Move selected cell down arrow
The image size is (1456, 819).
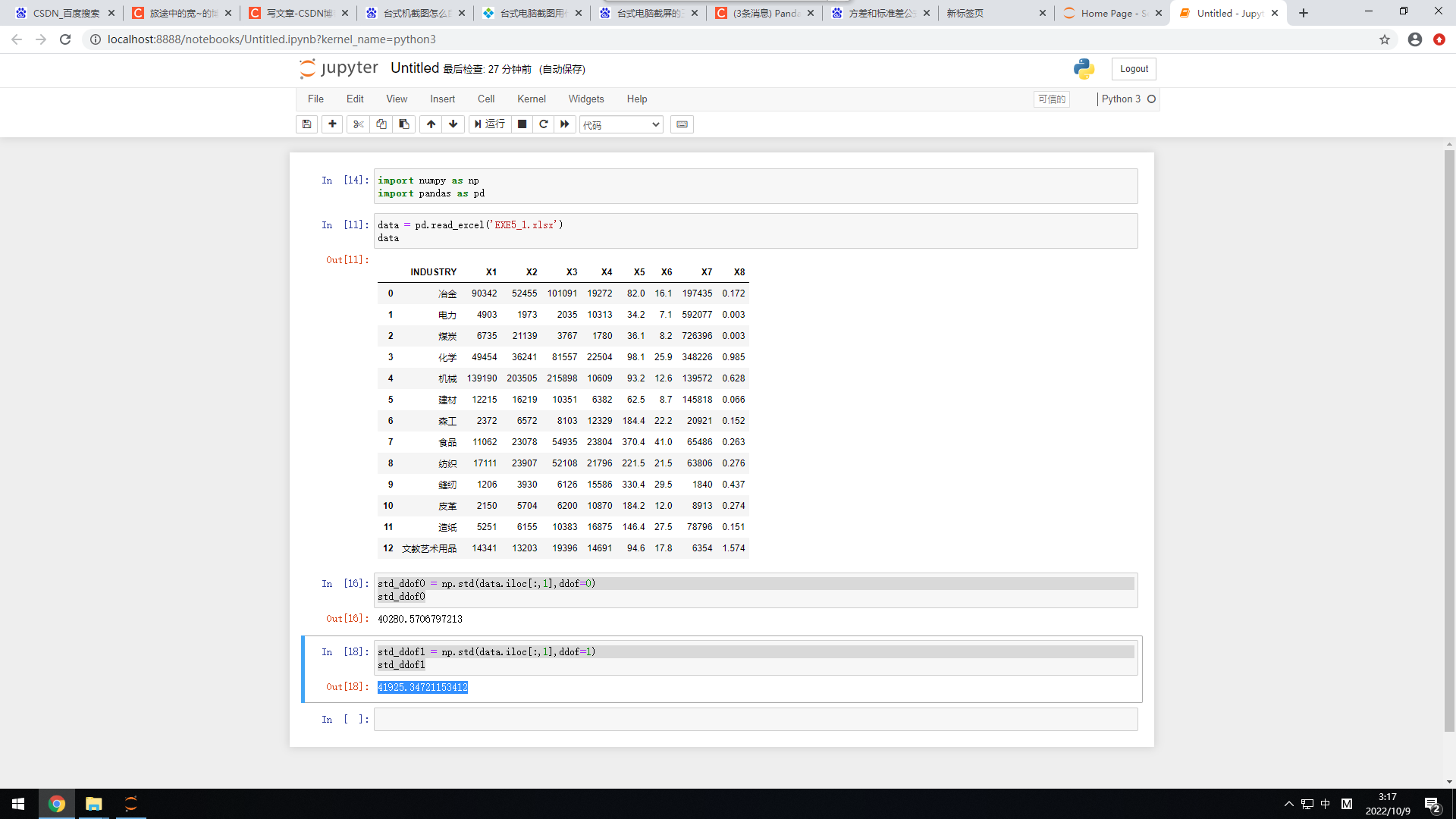click(x=453, y=124)
